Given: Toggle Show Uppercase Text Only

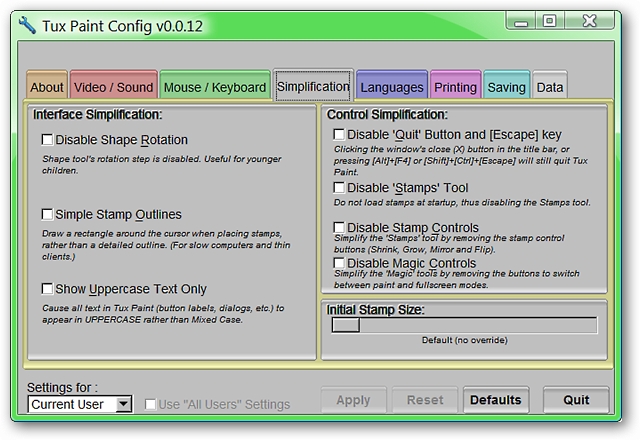Looking at the screenshot, I should (x=47, y=289).
